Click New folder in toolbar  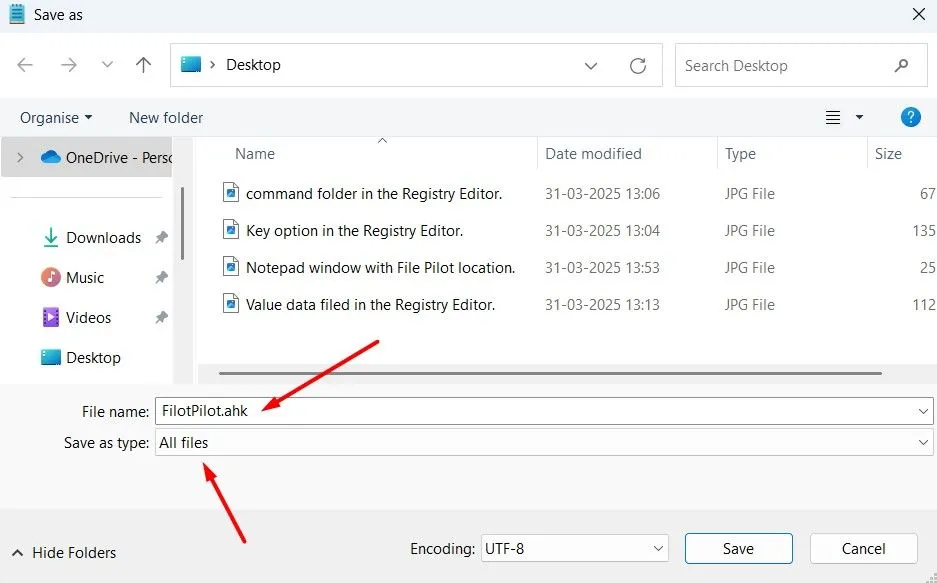(x=166, y=118)
